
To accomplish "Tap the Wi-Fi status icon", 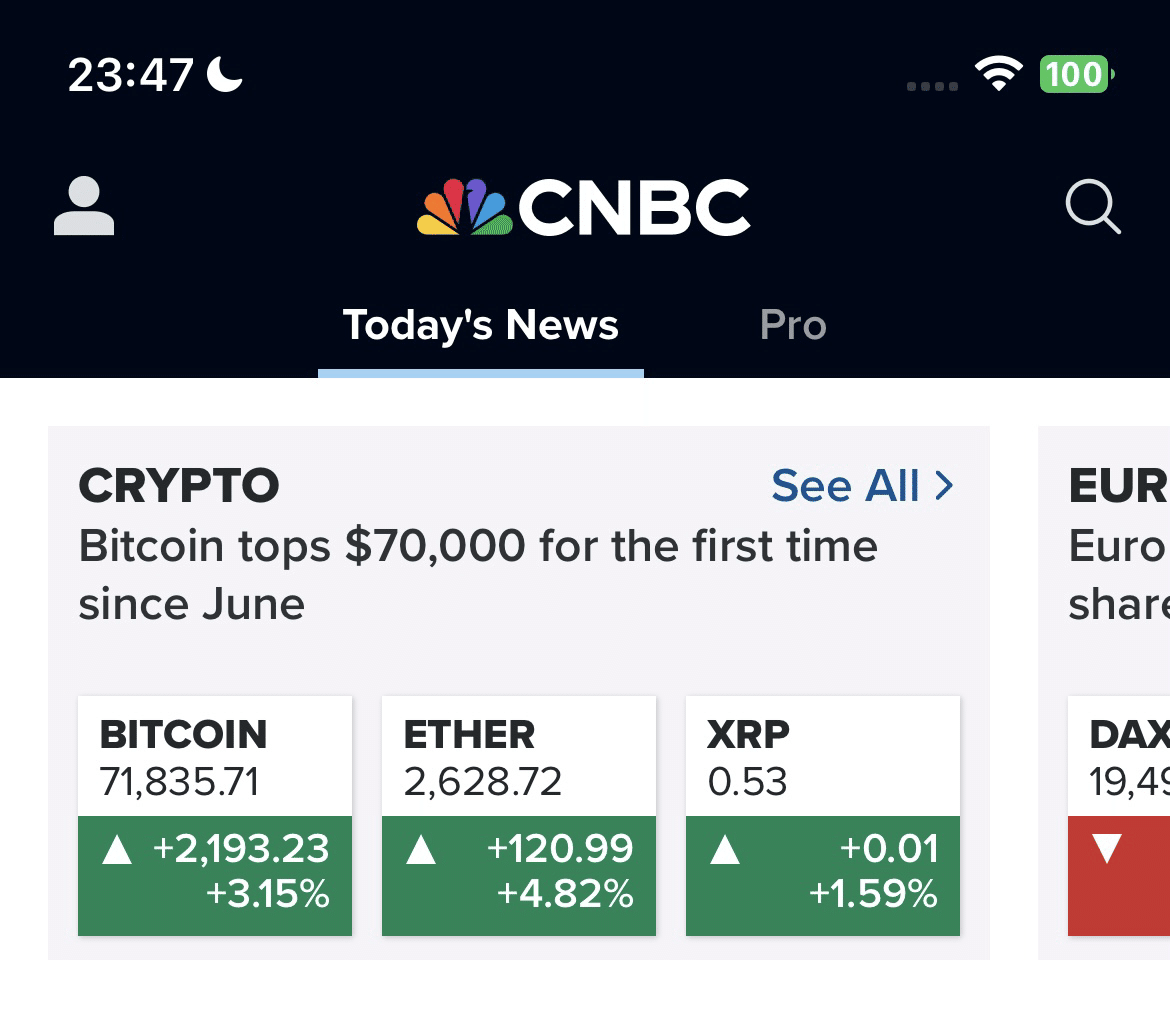I will click(998, 75).
